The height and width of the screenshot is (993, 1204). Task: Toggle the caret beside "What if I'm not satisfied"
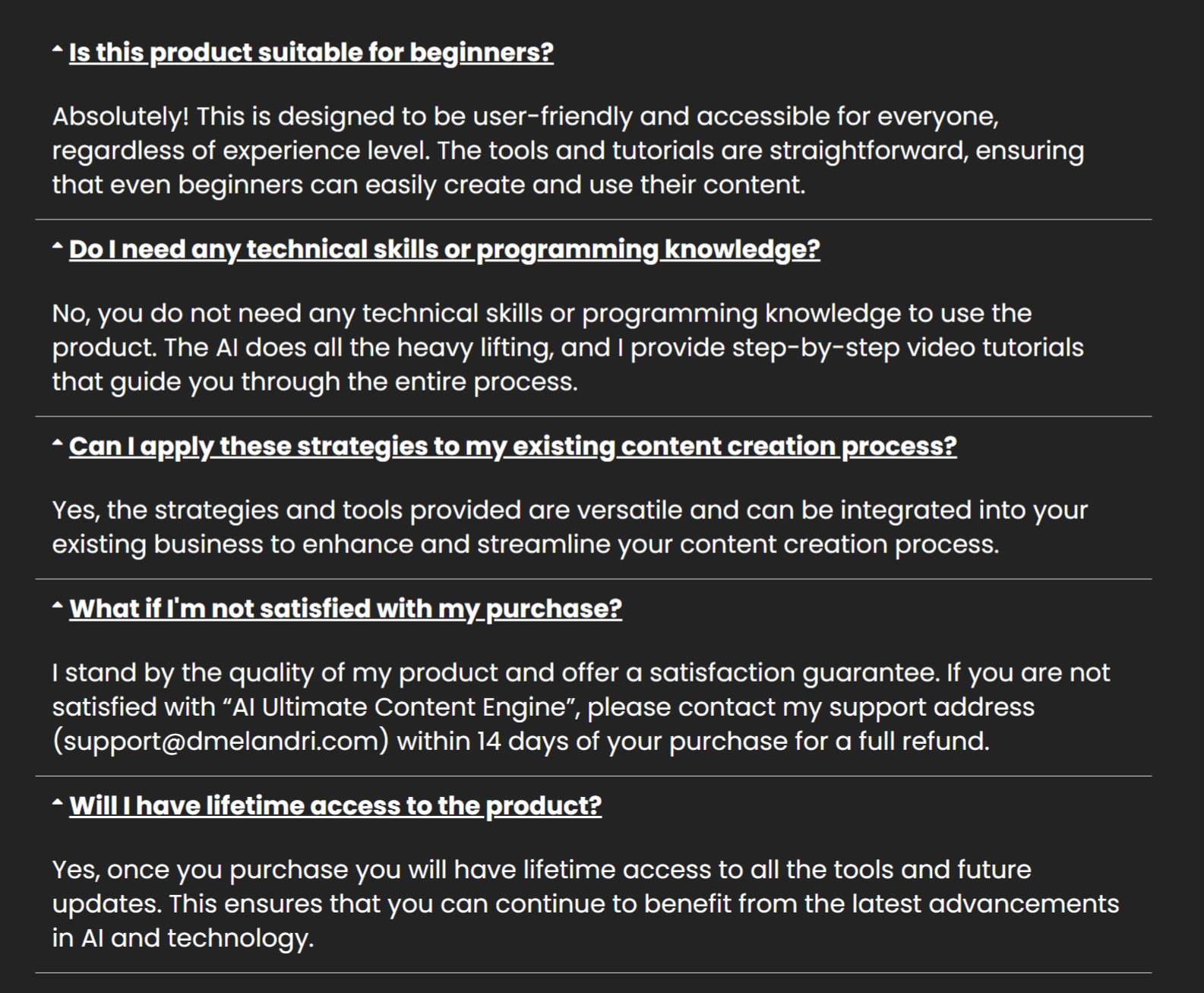[x=58, y=606]
